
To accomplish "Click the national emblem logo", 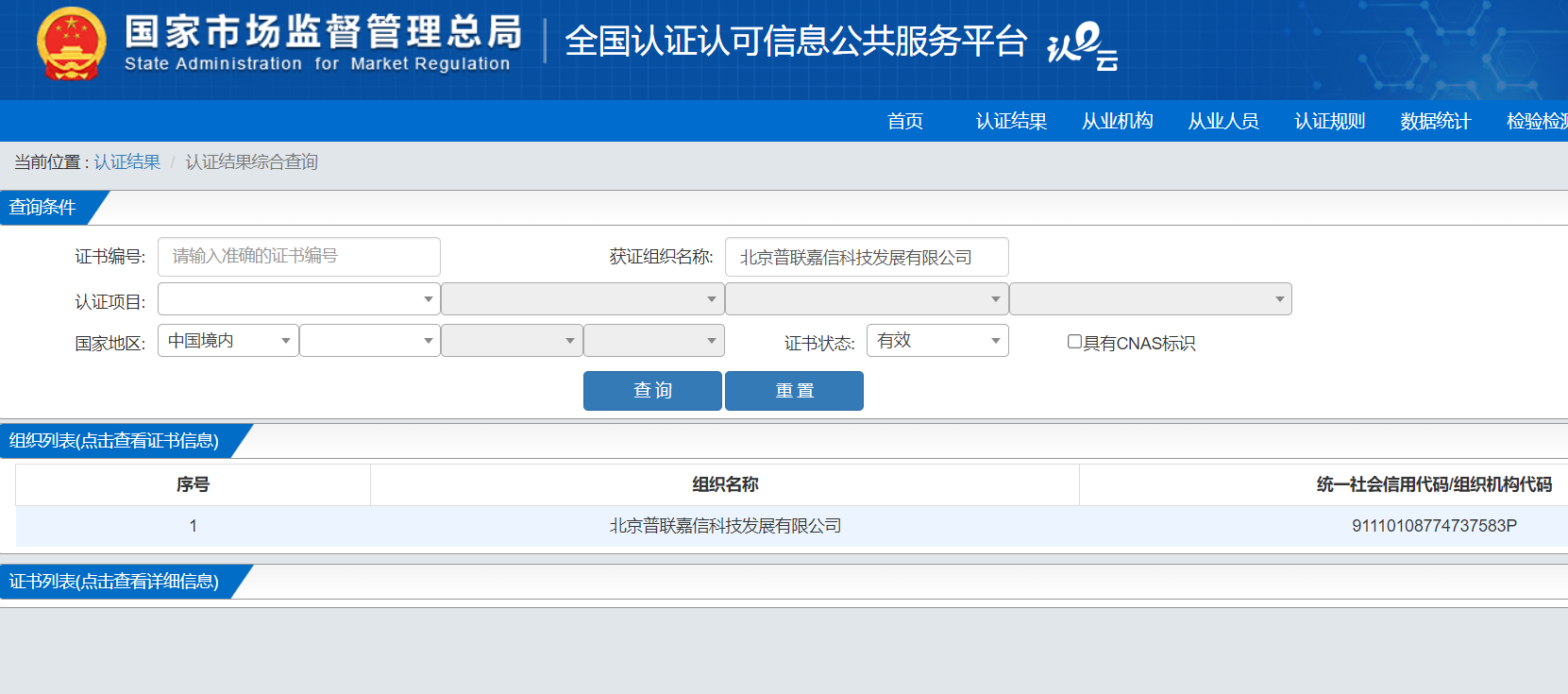I will (x=72, y=43).
